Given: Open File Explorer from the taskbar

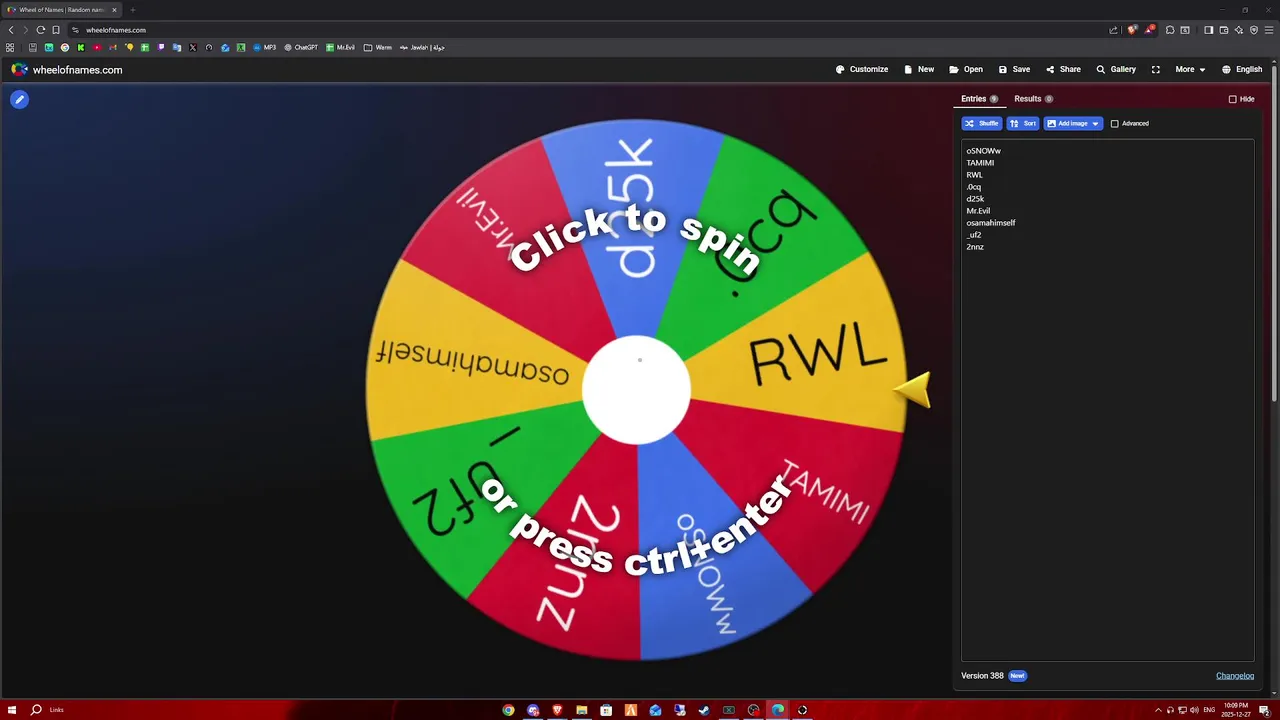Looking at the screenshot, I should pos(581,710).
